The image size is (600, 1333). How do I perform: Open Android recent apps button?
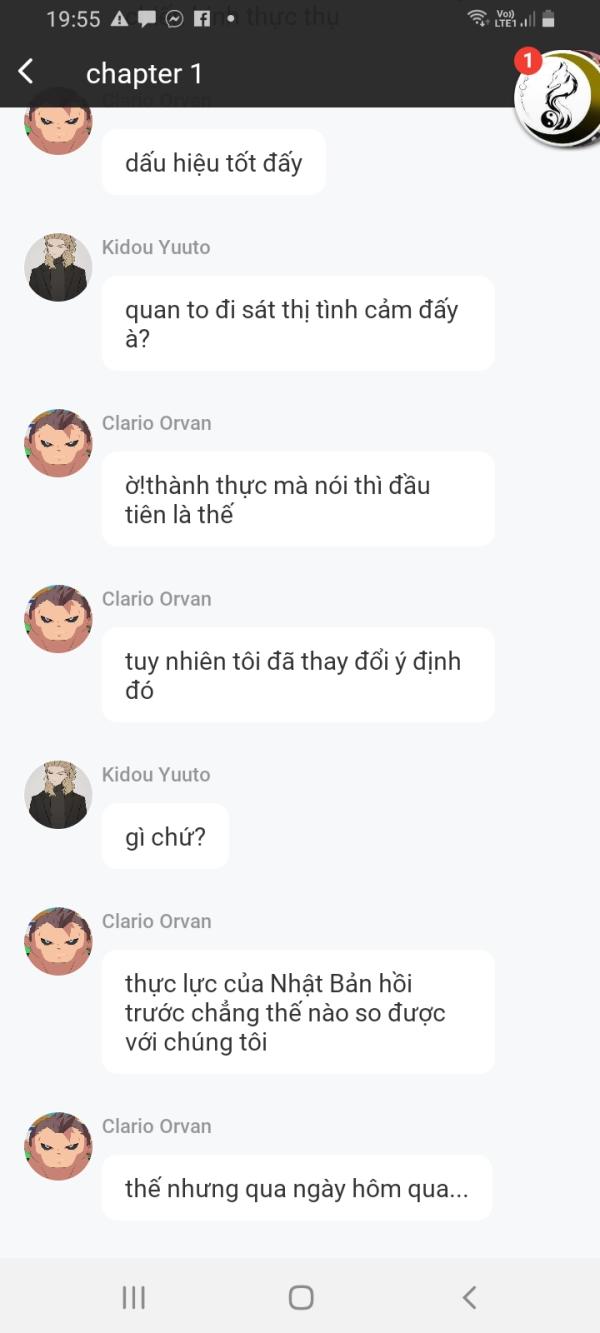133,1297
